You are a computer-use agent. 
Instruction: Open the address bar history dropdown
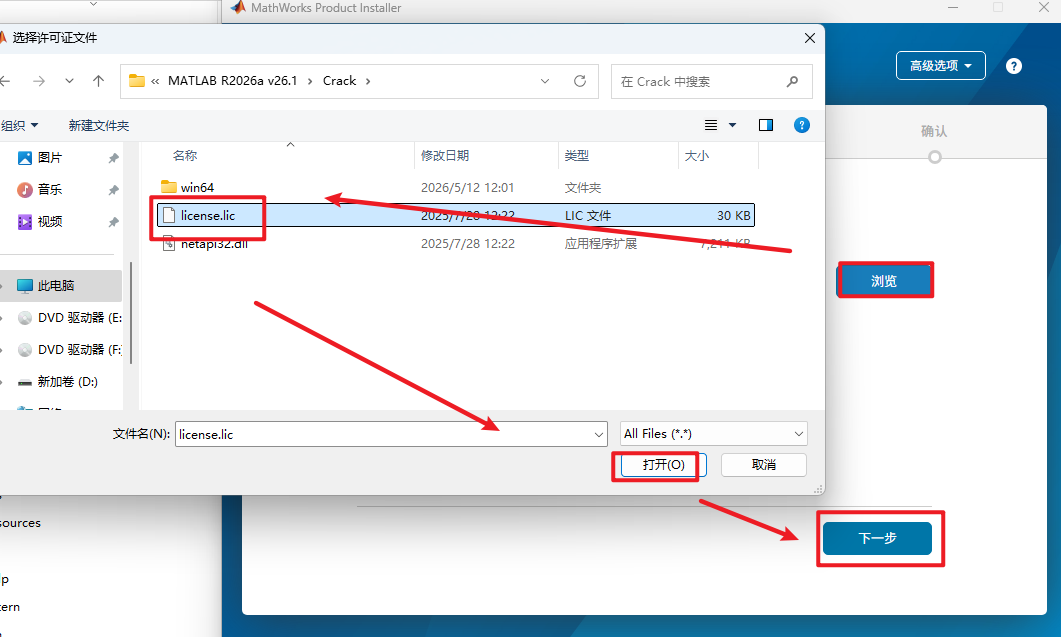click(x=545, y=81)
